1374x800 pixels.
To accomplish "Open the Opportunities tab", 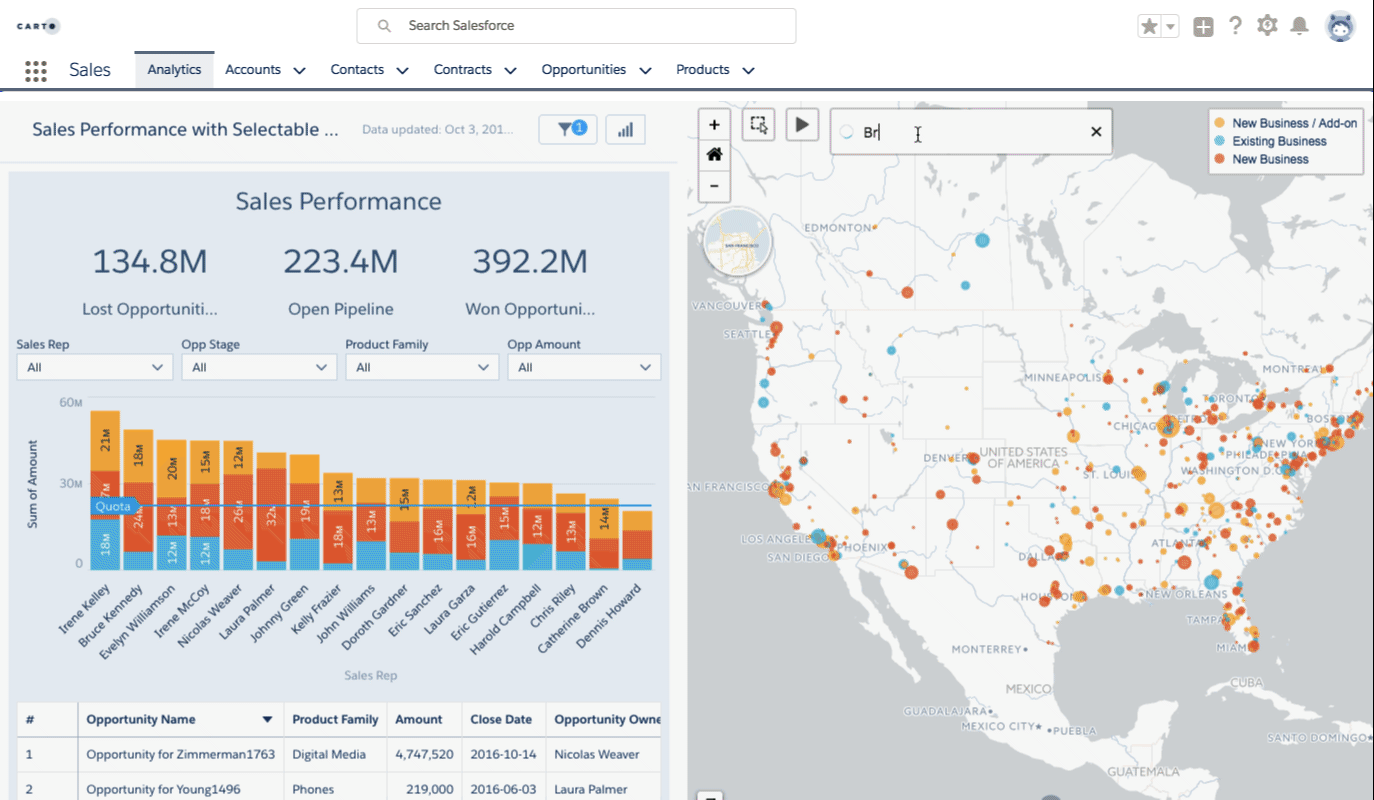I will click(583, 70).
